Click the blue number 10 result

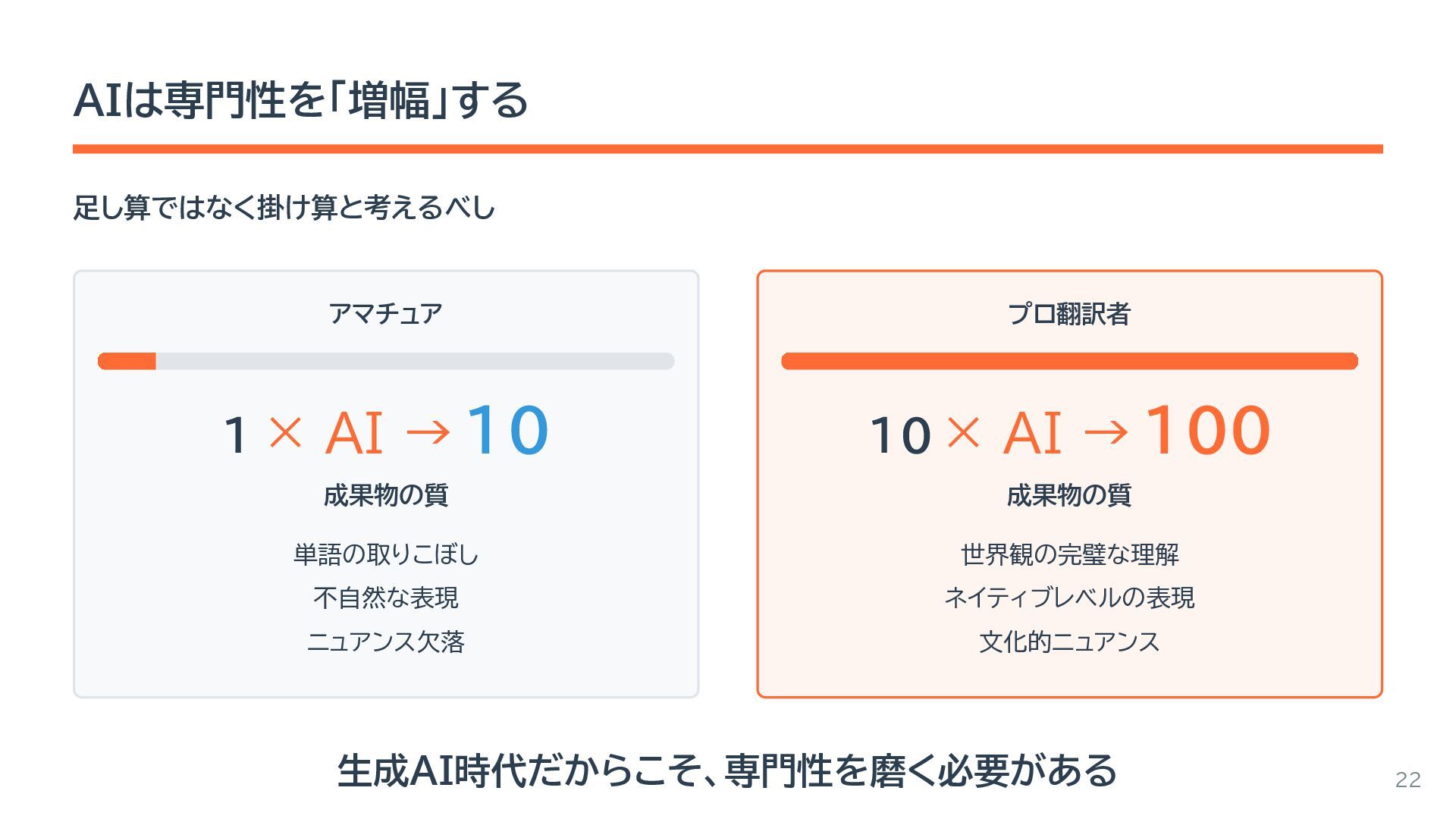click(507, 430)
